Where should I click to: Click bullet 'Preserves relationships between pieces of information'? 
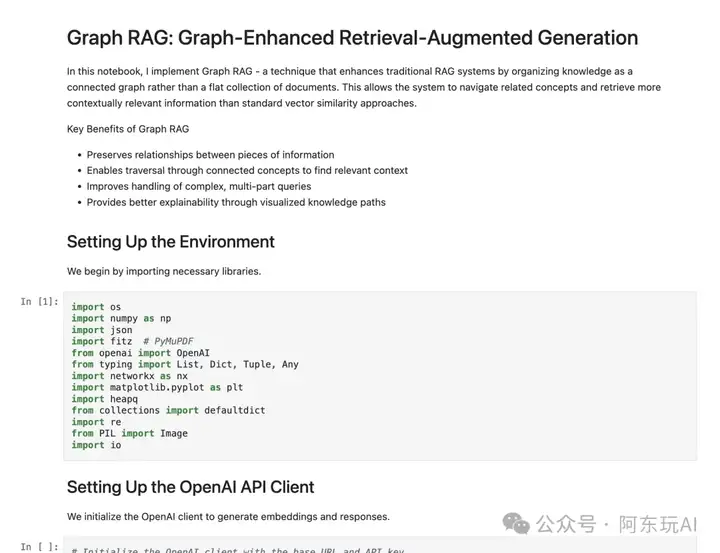pyautogui.click(x=210, y=155)
